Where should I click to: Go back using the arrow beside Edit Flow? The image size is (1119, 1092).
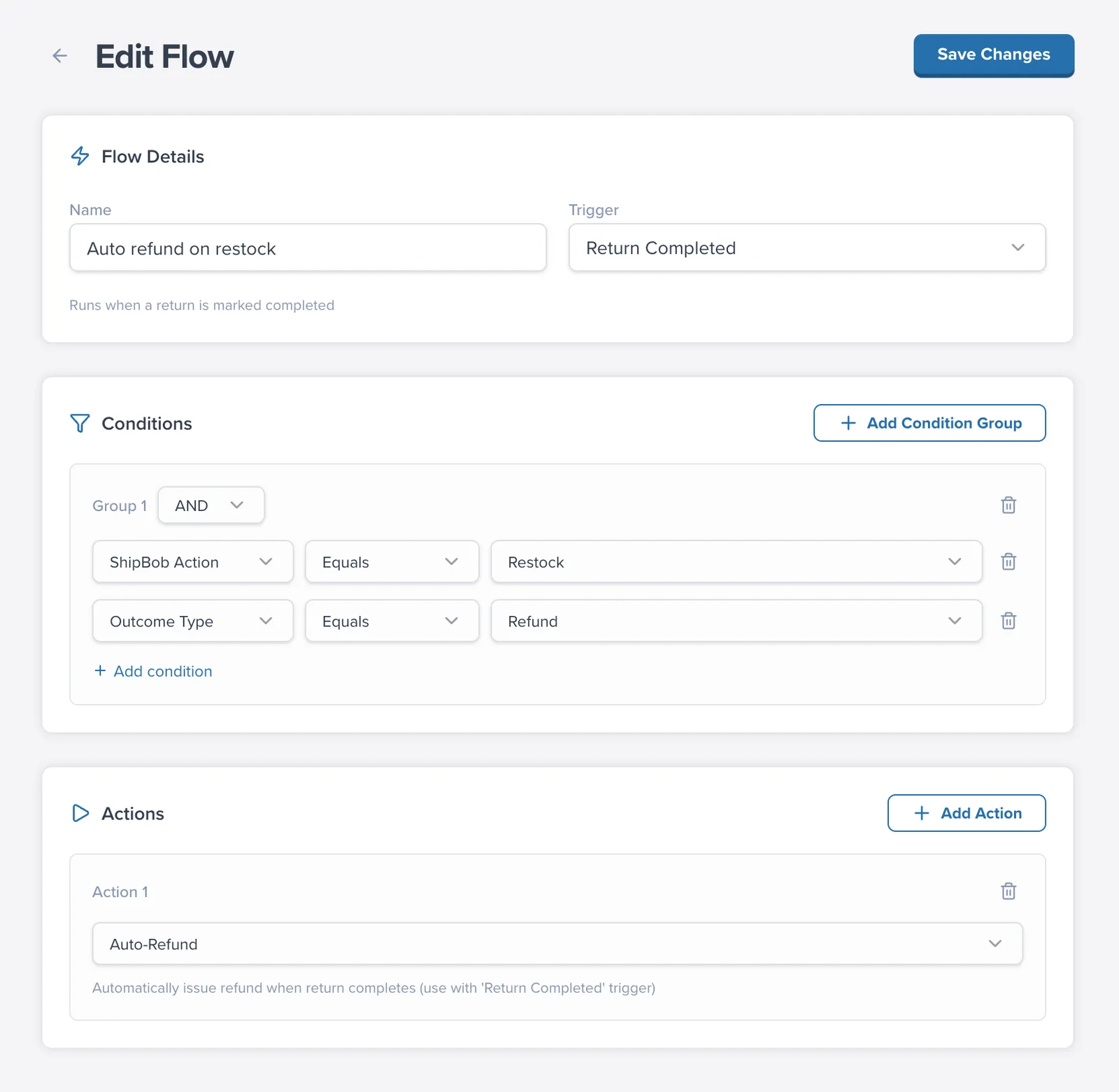60,56
